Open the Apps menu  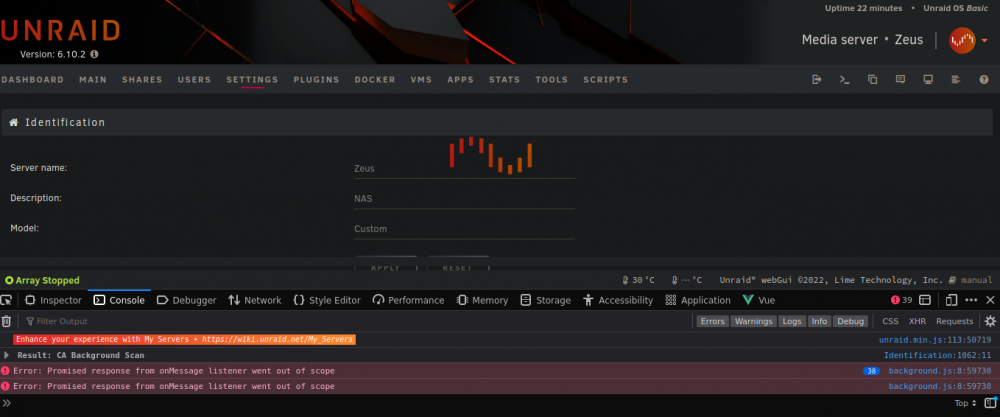coord(460,80)
